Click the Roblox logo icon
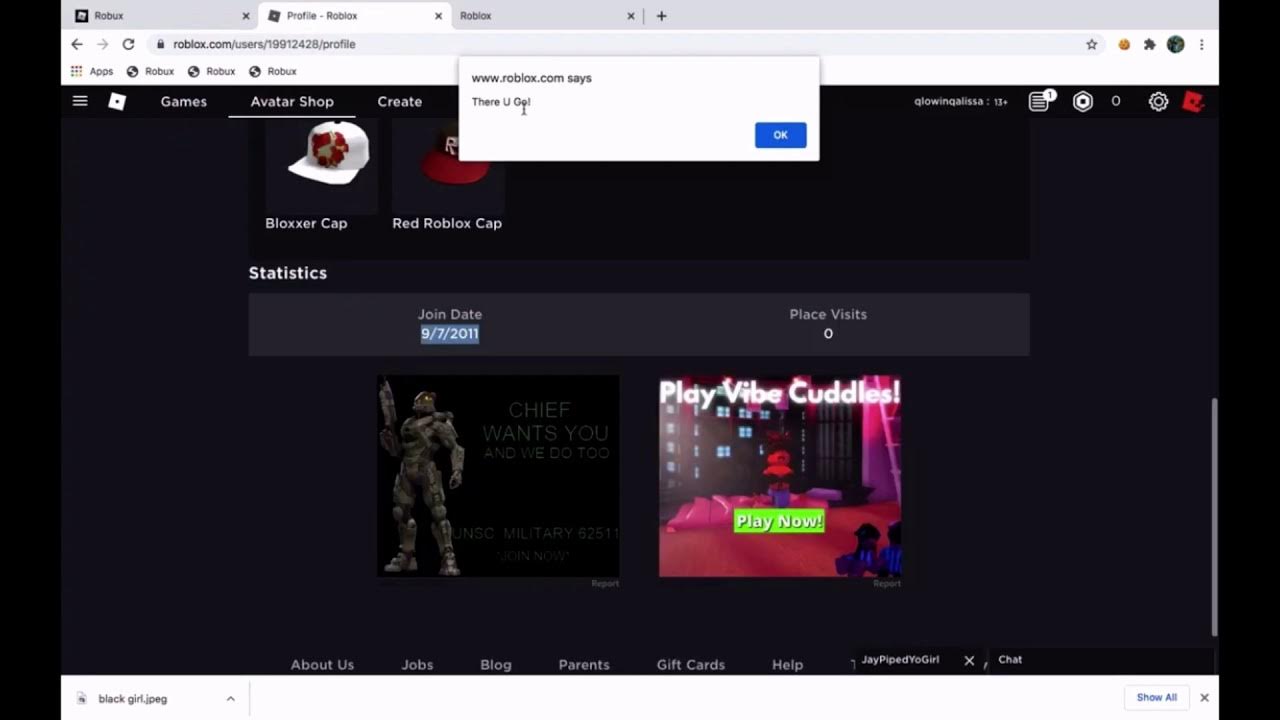Viewport: 1280px width, 720px height. coord(117,101)
